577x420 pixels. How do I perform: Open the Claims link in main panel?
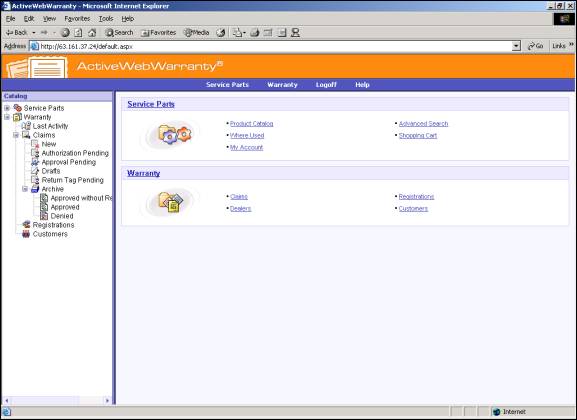pyautogui.click(x=239, y=197)
